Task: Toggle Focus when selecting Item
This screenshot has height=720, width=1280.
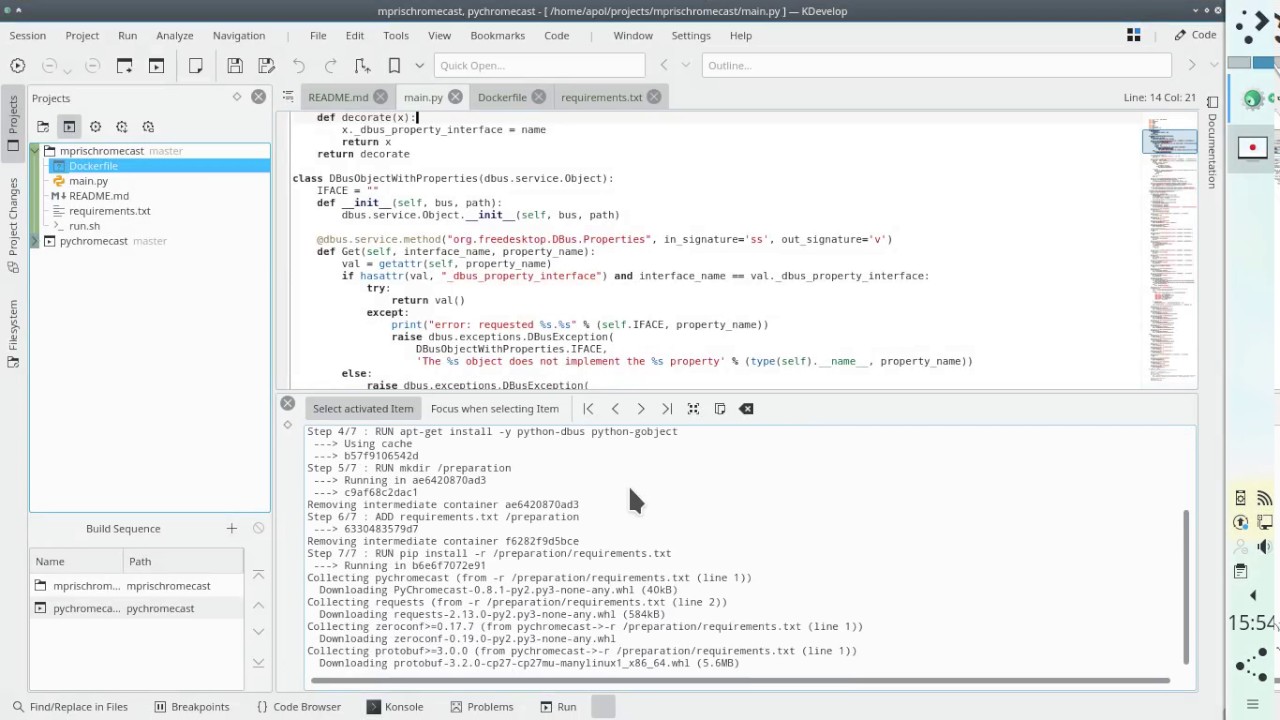Action: point(495,408)
